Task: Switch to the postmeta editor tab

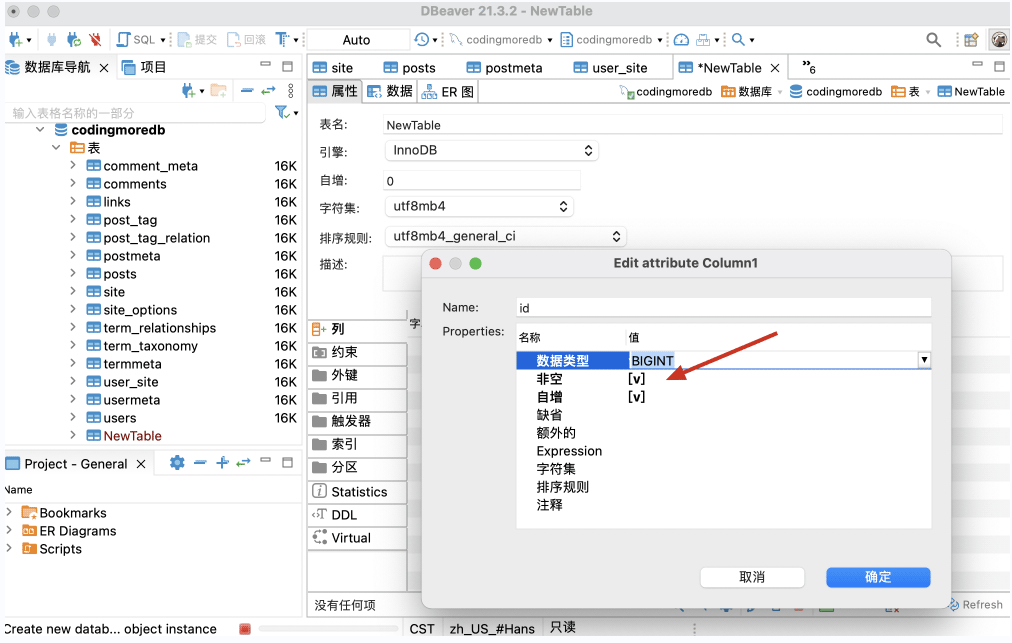Action: point(513,68)
